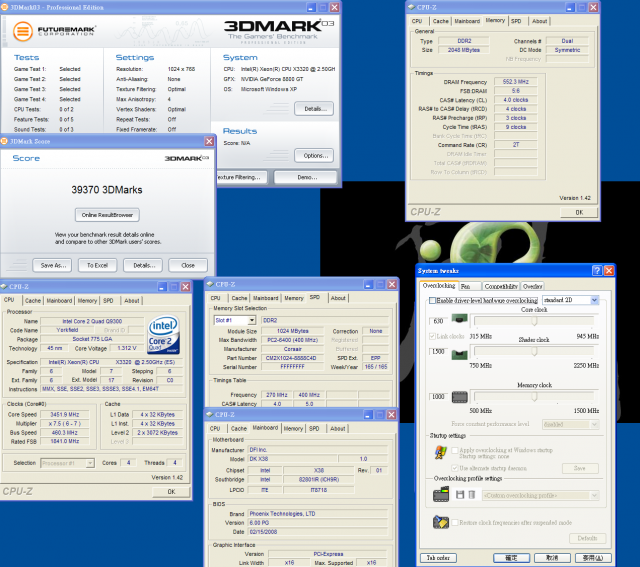640x567 pixels.
Task: Click Details in 3DMark Score window
Action: coord(143,265)
